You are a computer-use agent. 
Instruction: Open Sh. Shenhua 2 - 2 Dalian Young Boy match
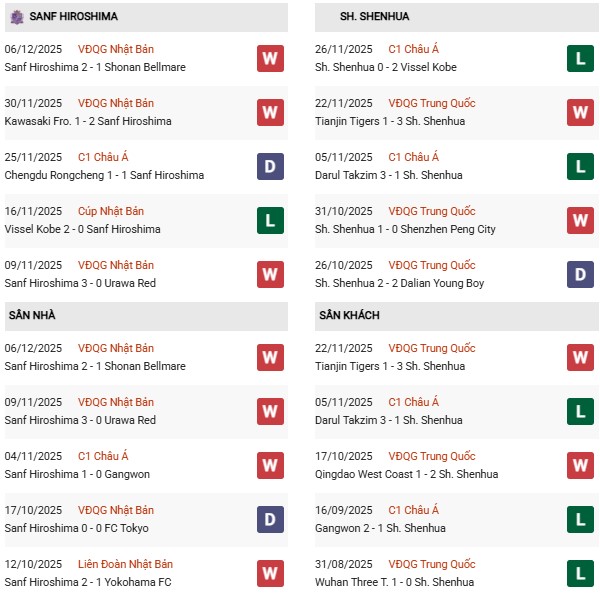point(400,283)
